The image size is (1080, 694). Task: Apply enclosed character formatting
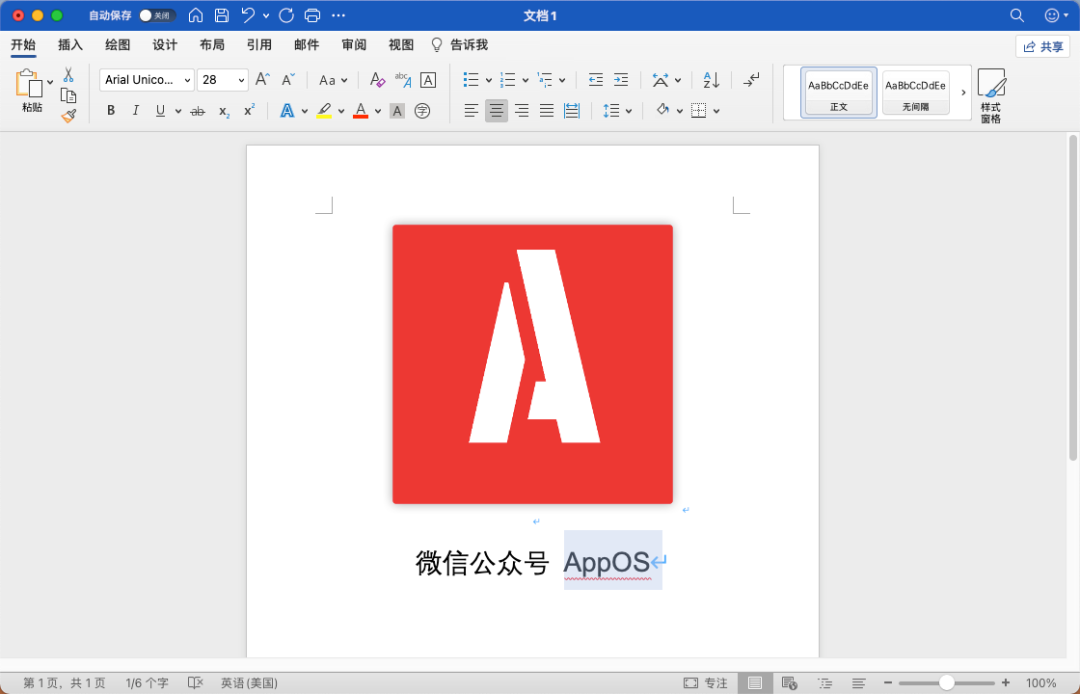click(422, 111)
